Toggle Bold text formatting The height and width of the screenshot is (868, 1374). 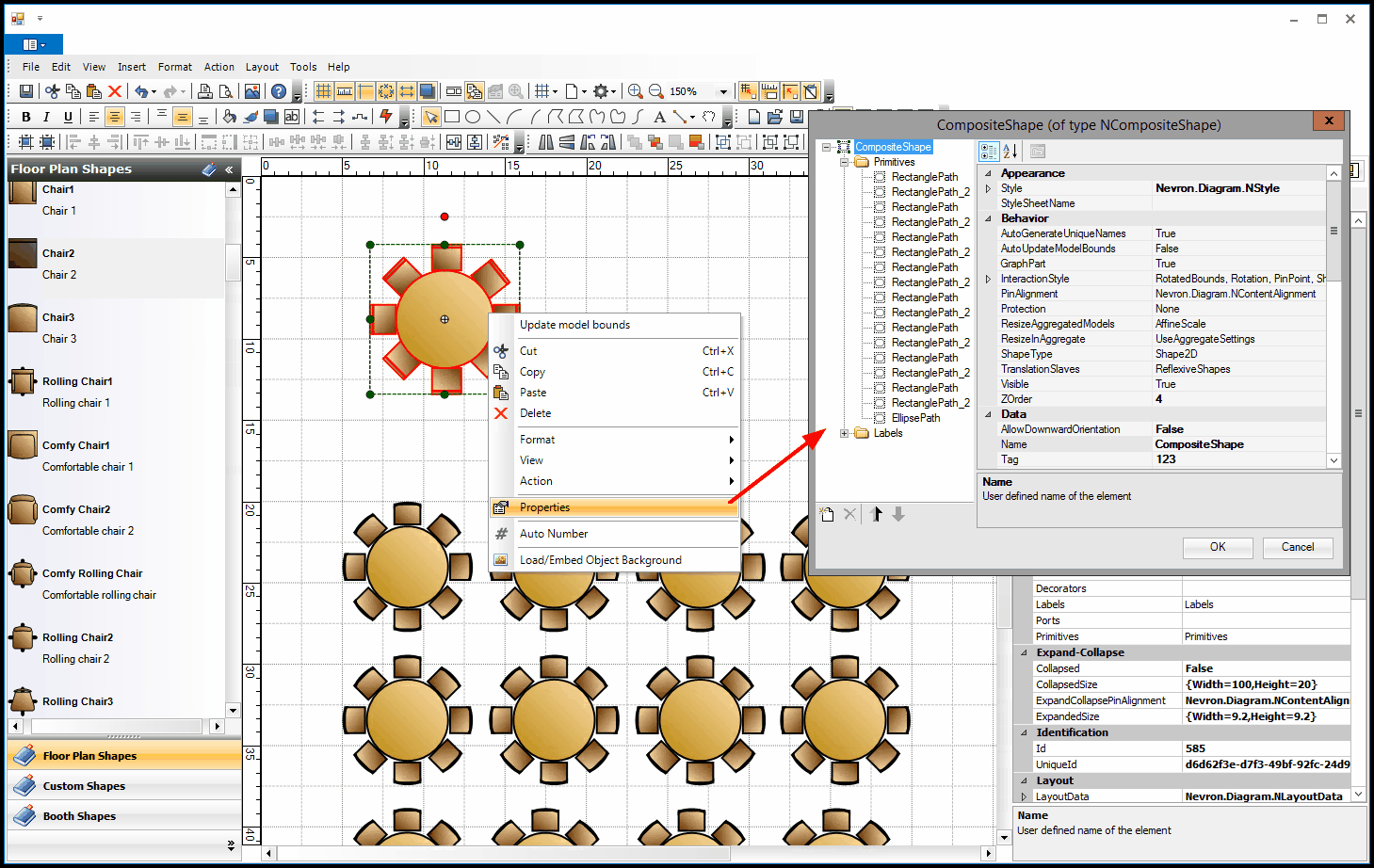point(26,117)
